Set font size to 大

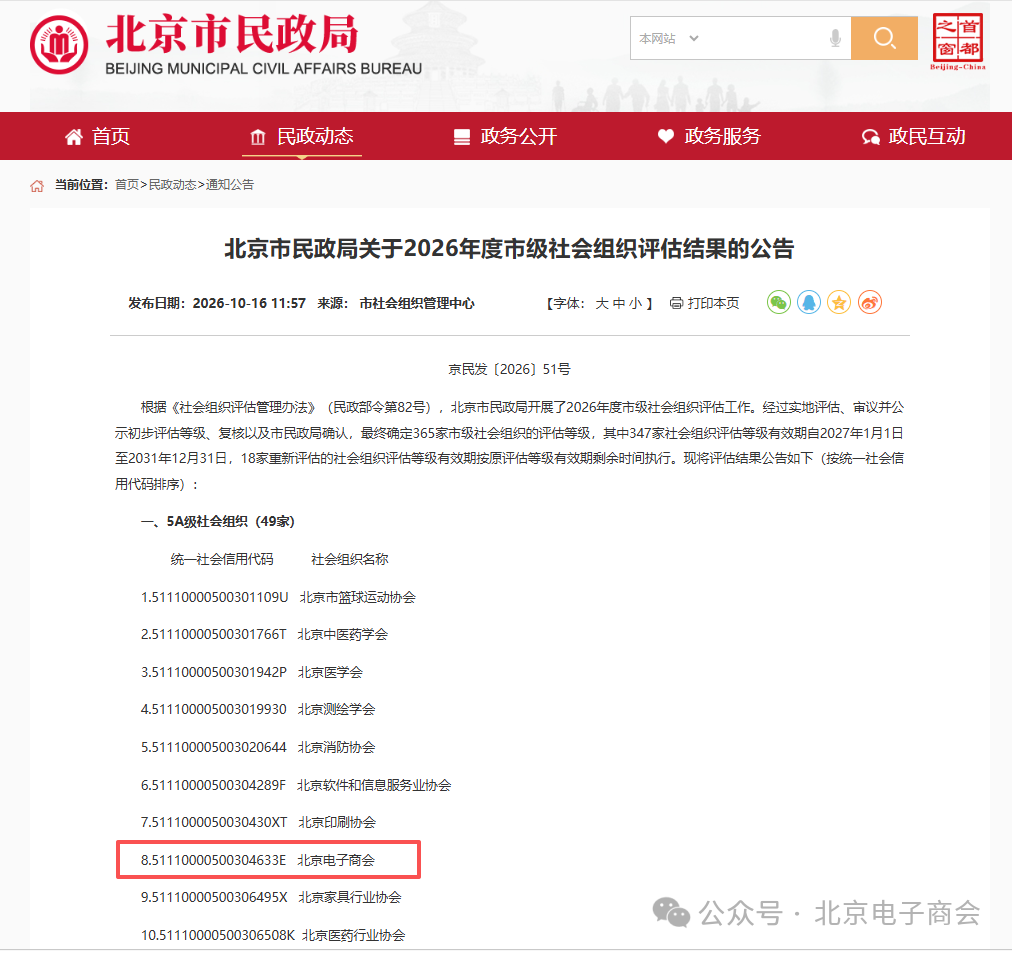602,303
